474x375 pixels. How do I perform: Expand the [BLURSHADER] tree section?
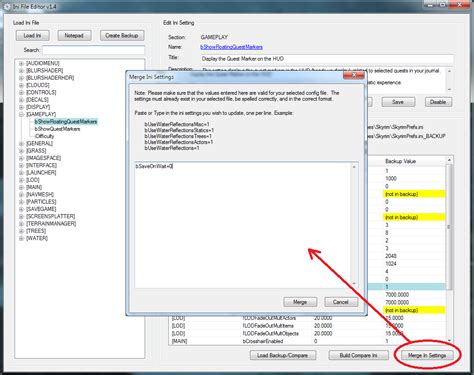click(21, 71)
